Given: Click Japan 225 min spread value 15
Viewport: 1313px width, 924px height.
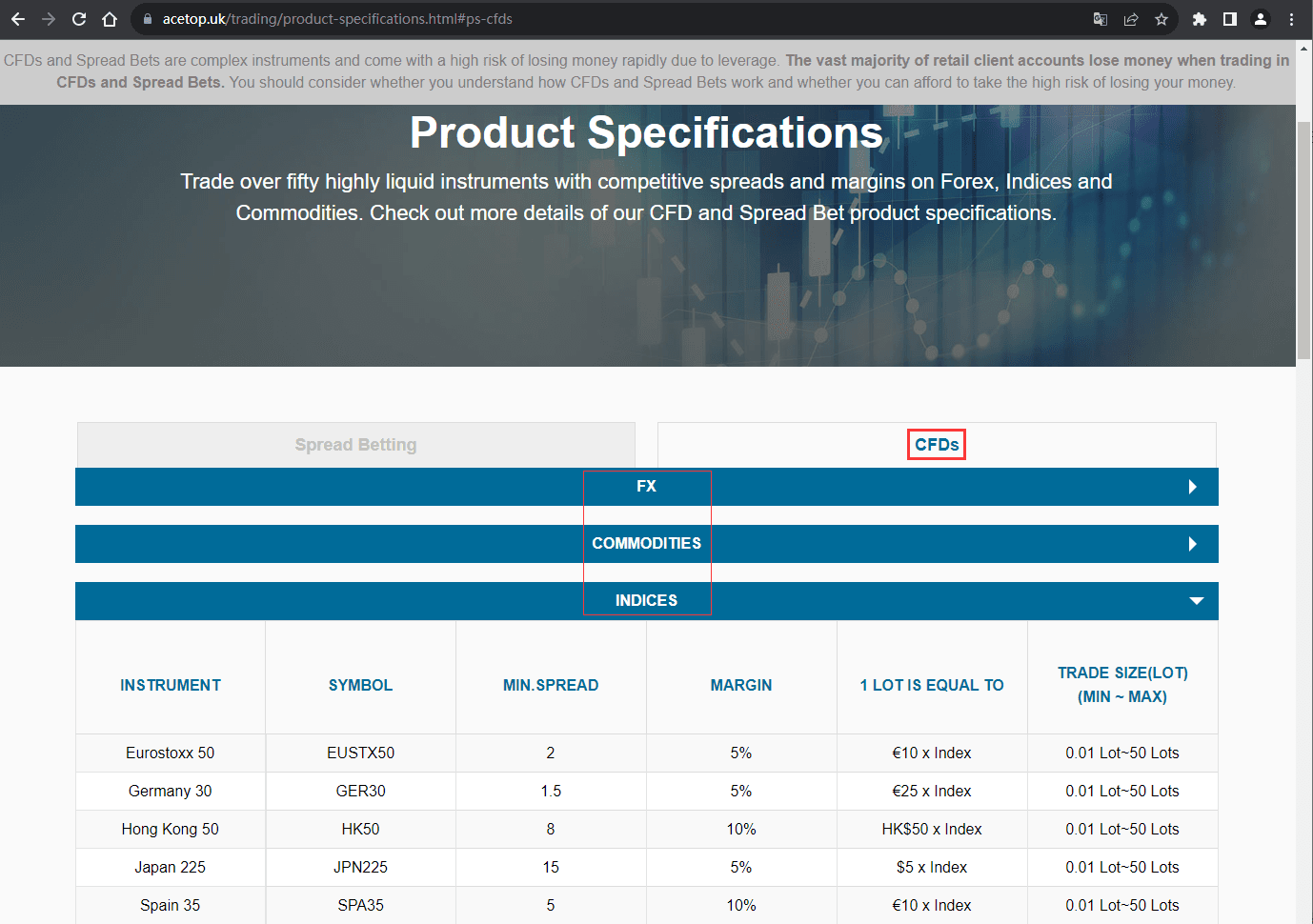Looking at the screenshot, I should tap(551, 868).
